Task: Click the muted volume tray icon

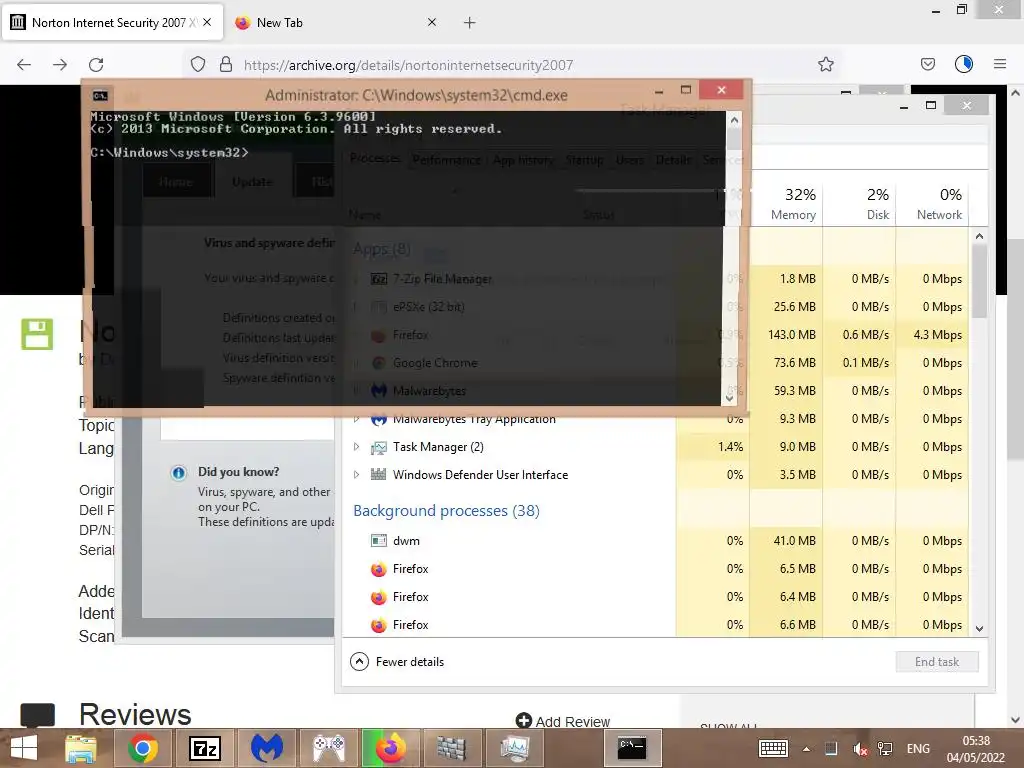Action: [860, 749]
